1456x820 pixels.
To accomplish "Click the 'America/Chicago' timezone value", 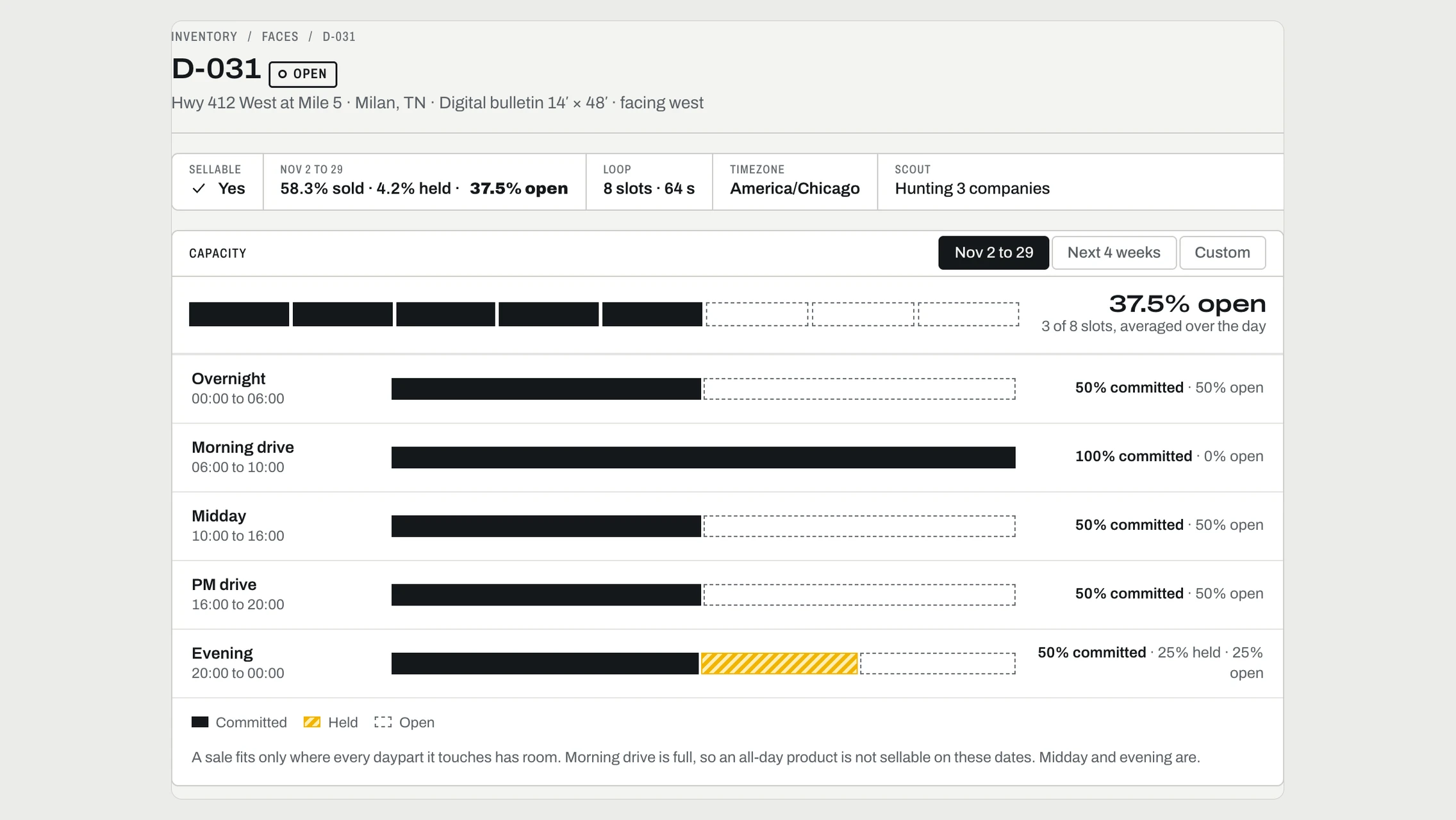I will [x=795, y=188].
